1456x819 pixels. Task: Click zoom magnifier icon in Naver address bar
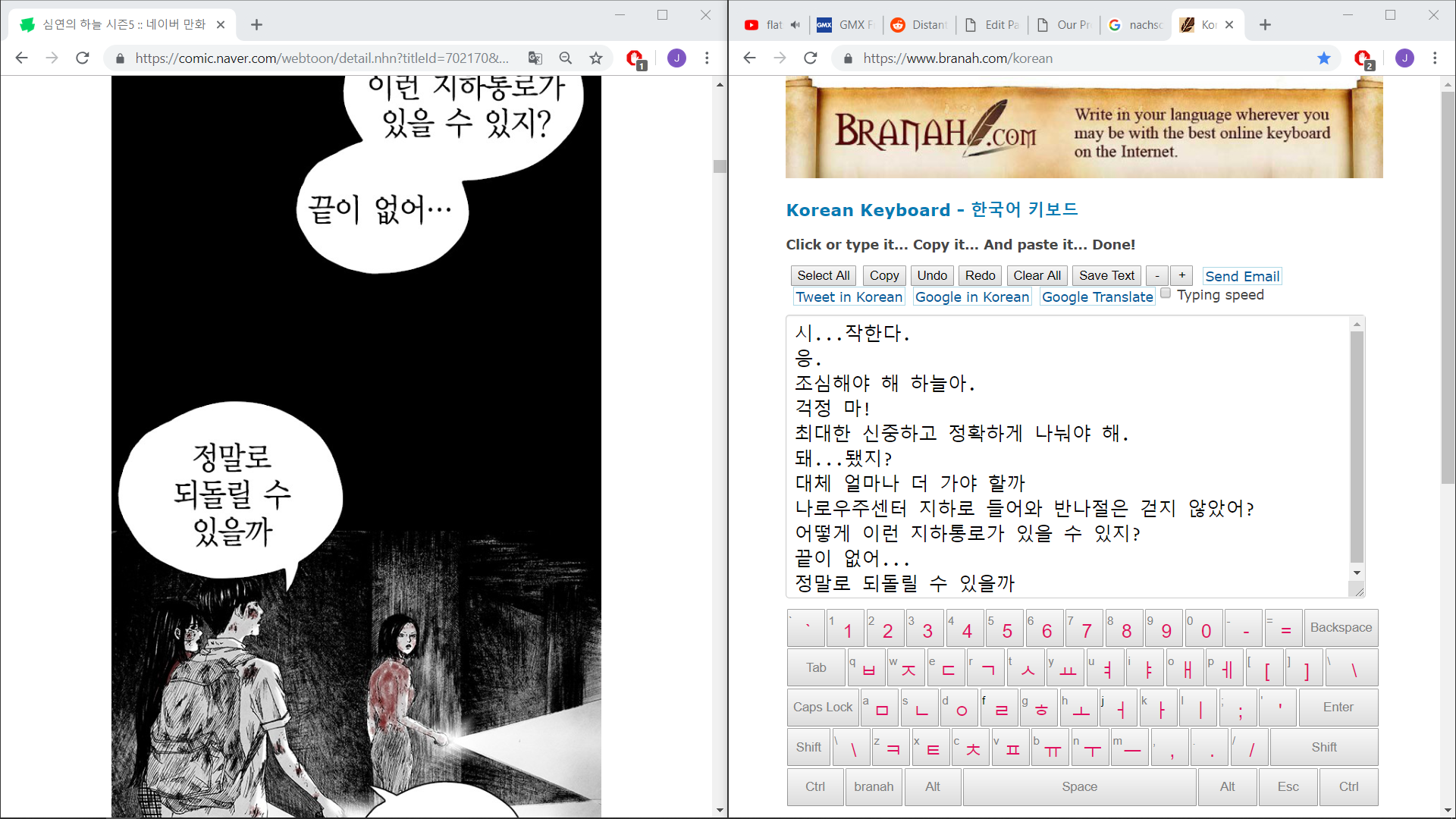pos(566,58)
